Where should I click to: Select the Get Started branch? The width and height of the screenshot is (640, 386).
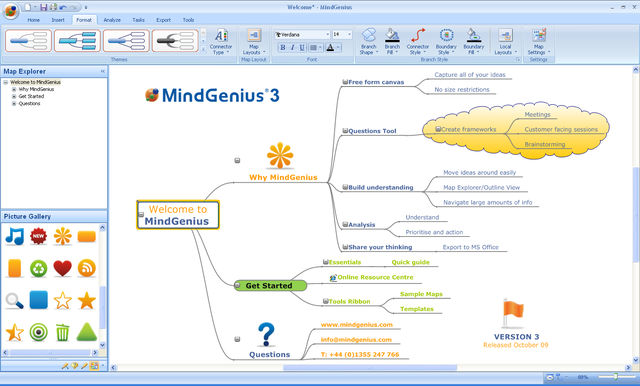coord(270,286)
